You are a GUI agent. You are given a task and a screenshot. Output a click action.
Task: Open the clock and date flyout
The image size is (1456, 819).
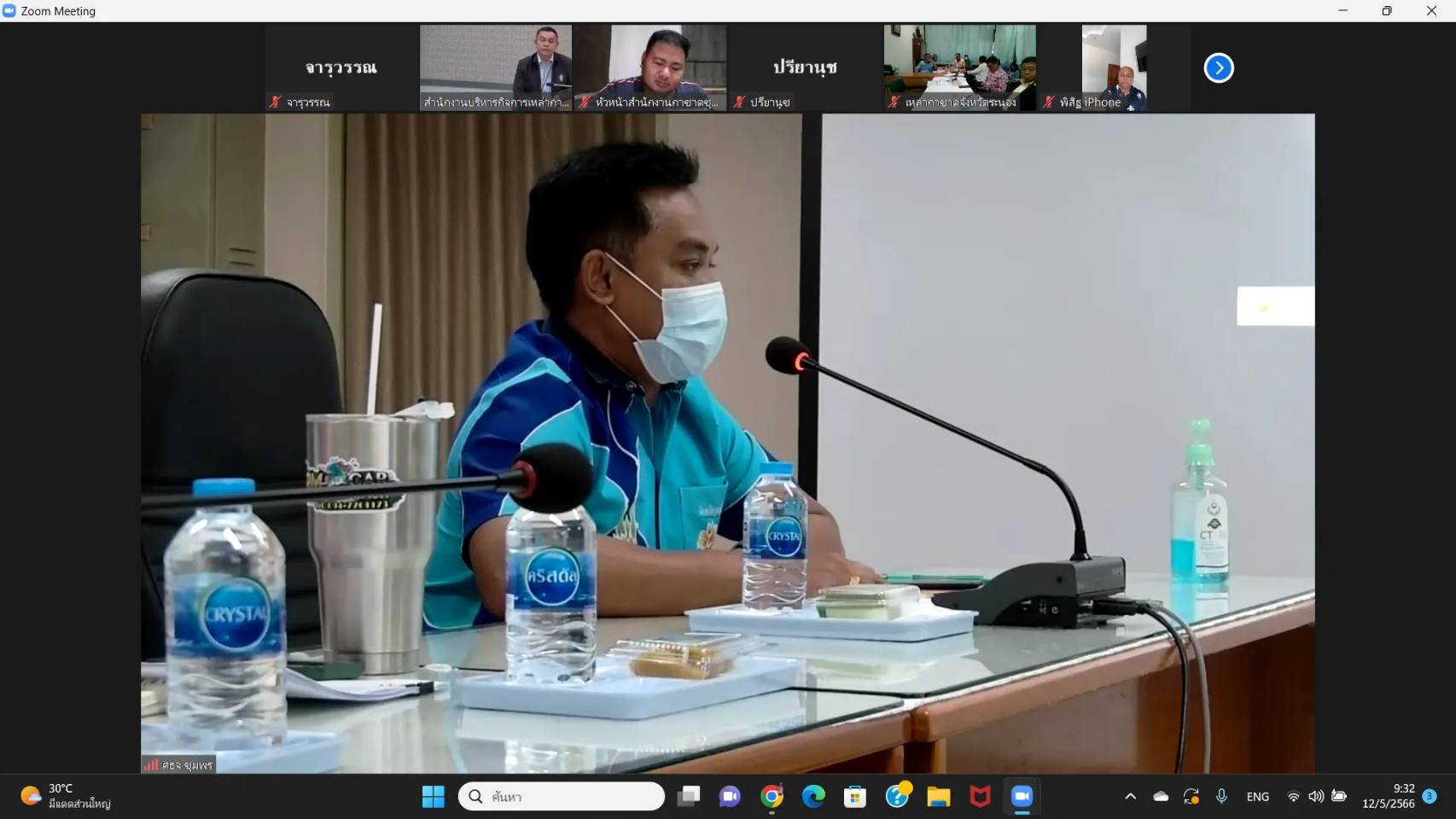pyautogui.click(x=1388, y=796)
